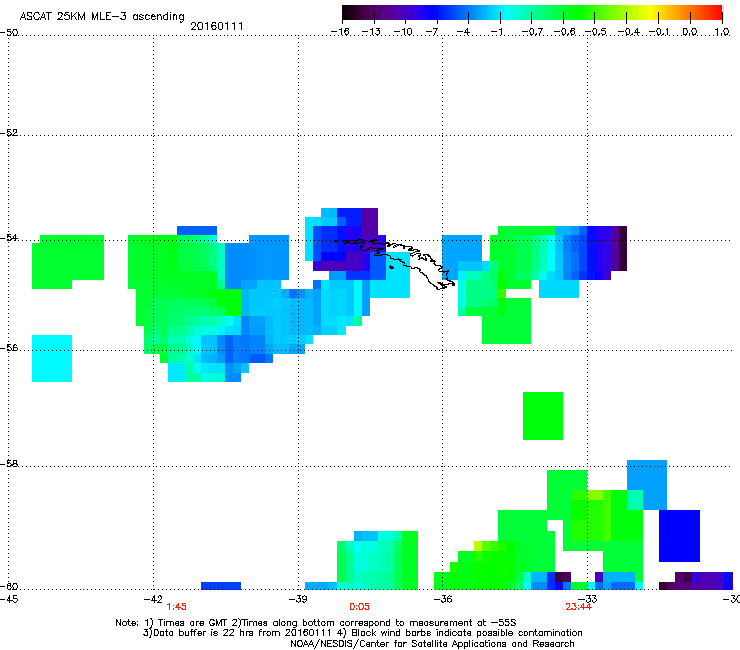Screen dimensions: 740x650
Task: Click the red end of color bar
Action: [x=716, y=13]
